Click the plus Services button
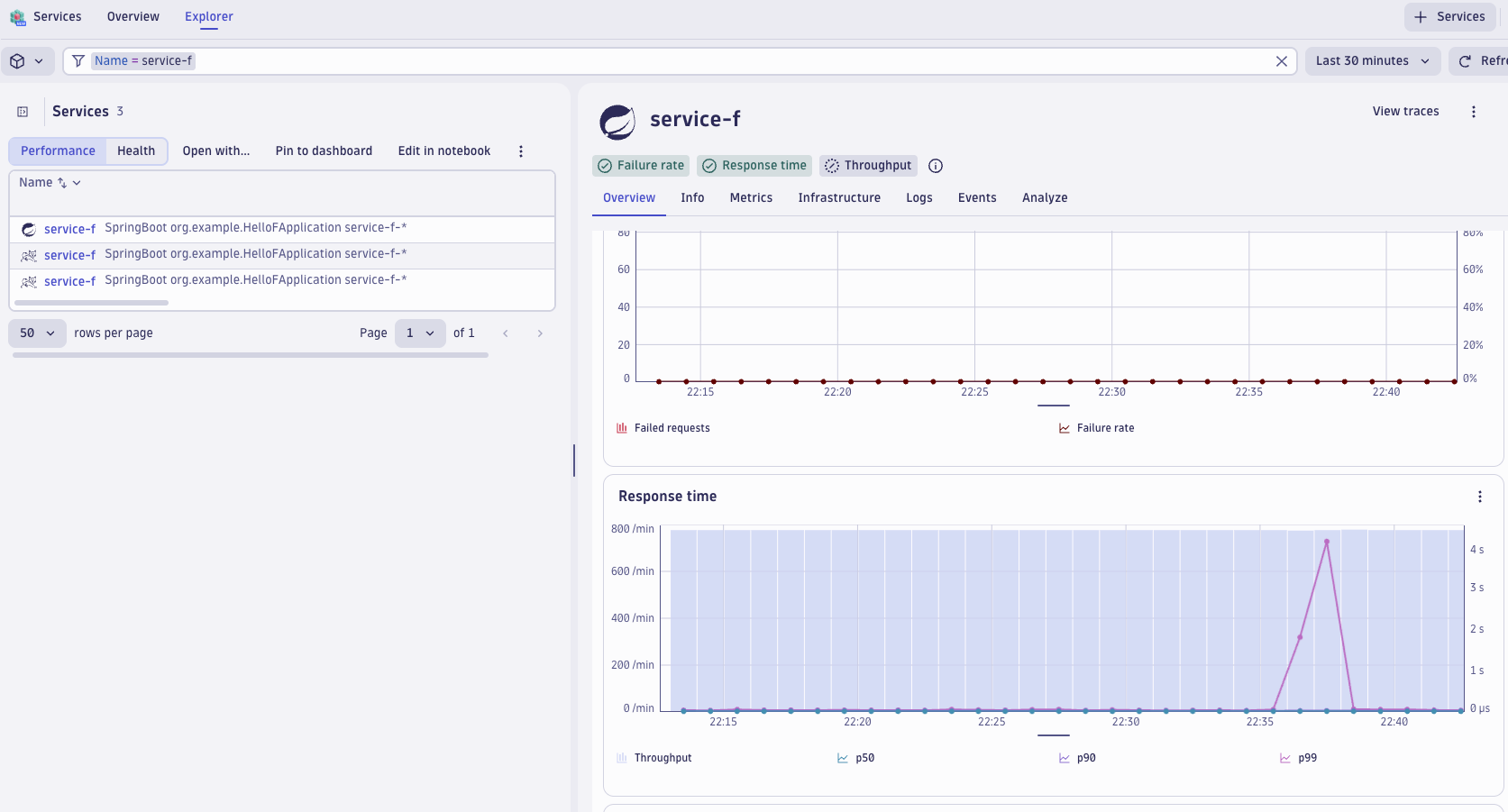1508x812 pixels. (x=1449, y=17)
